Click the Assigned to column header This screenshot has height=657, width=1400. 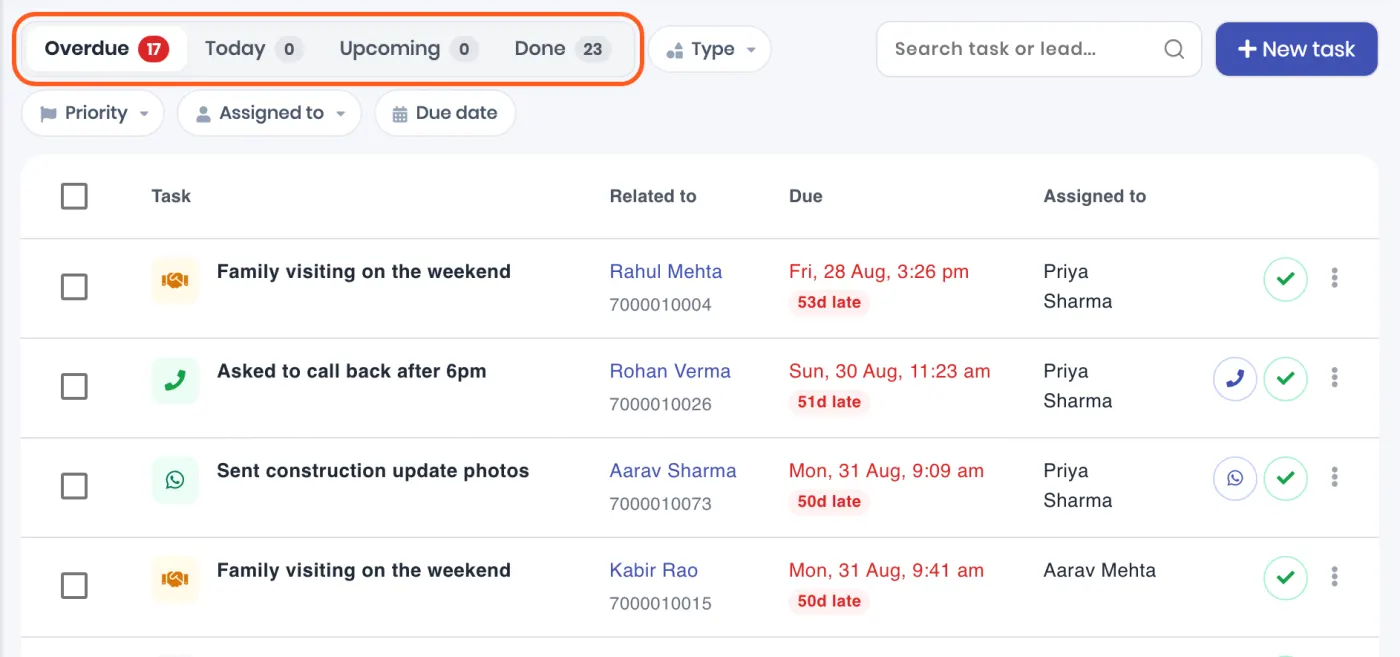coord(1095,196)
